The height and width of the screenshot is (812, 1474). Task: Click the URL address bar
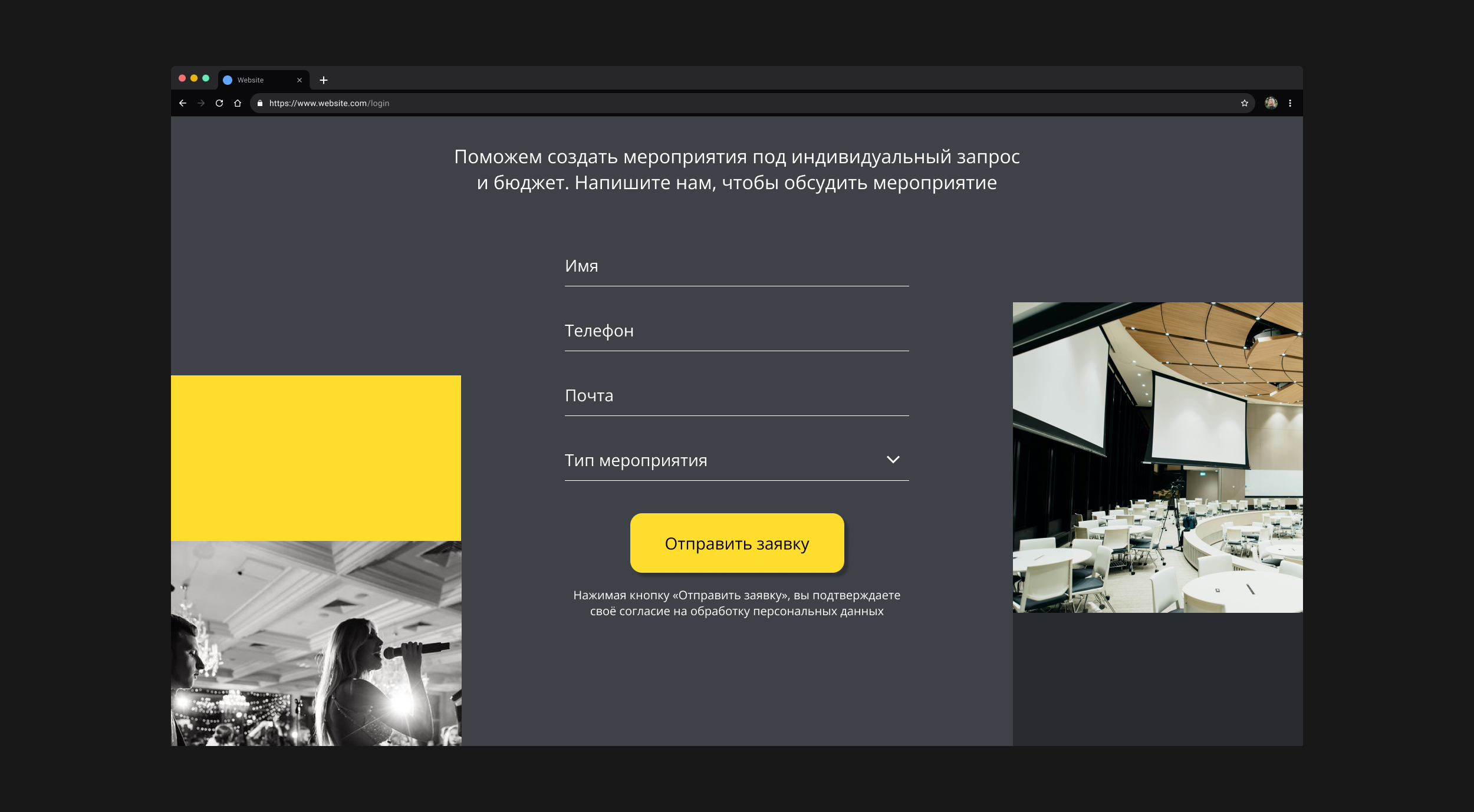click(708, 103)
